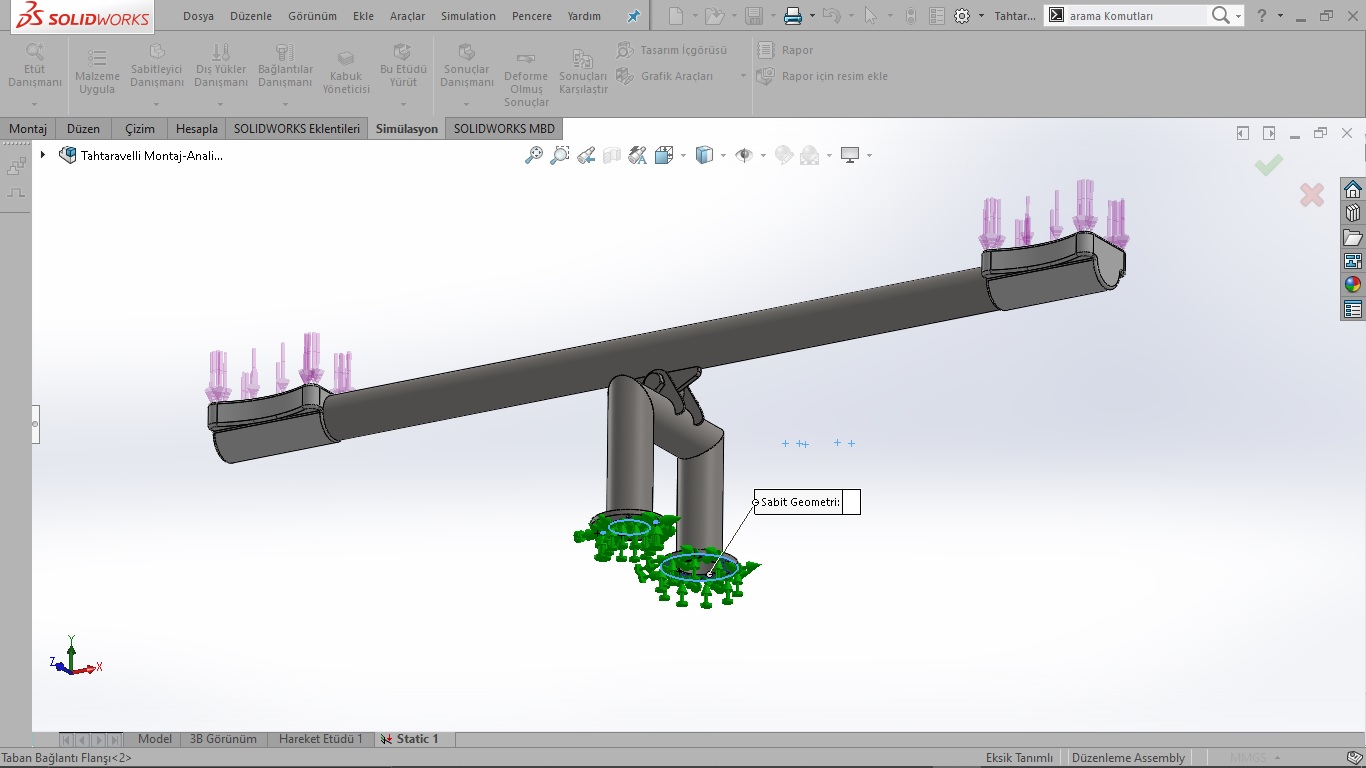Cancel with the red X icon
The width and height of the screenshot is (1366, 768).
point(1312,195)
